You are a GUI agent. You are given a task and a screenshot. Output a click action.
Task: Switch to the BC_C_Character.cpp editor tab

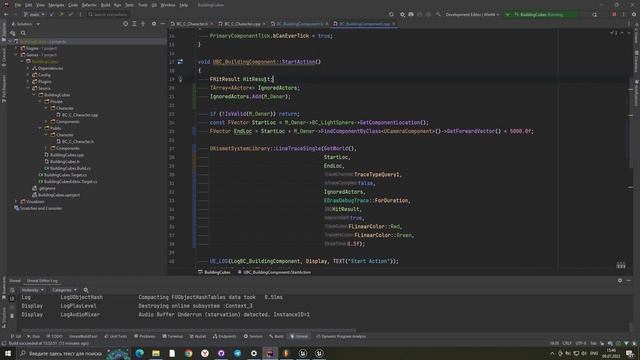point(242,24)
